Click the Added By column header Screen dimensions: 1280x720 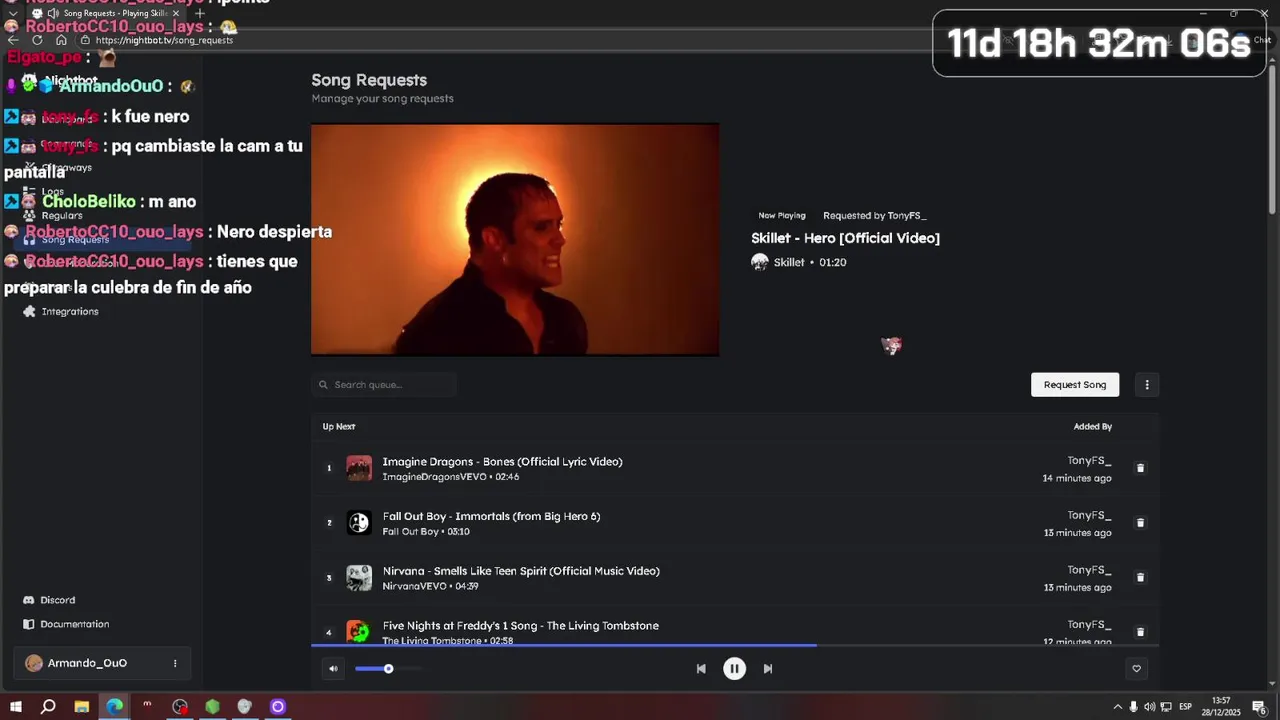point(1093,427)
